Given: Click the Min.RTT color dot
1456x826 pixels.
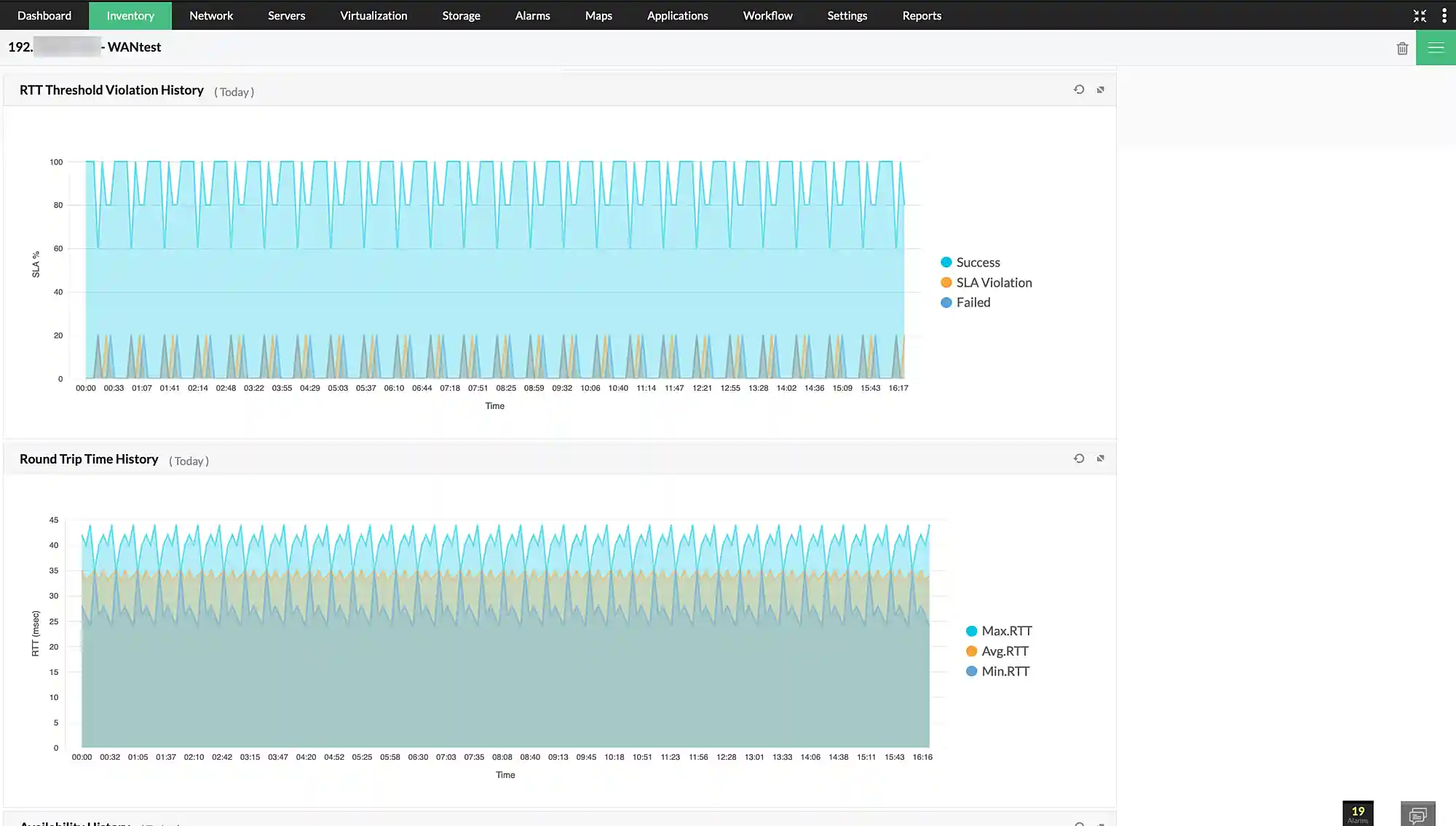Looking at the screenshot, I should tap(971, 671).
